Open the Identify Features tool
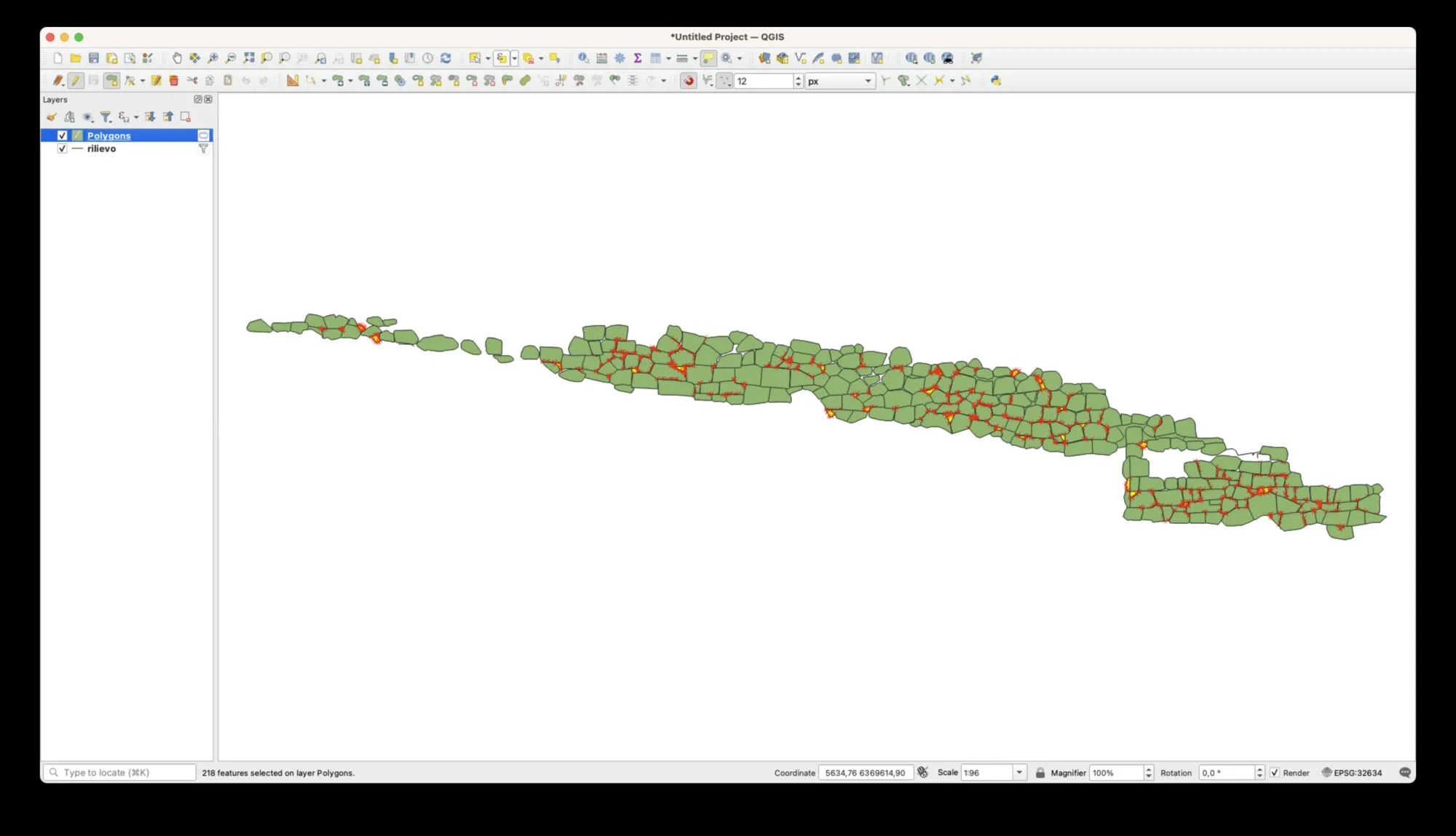 pyautogui.click(x=583, y=58)
